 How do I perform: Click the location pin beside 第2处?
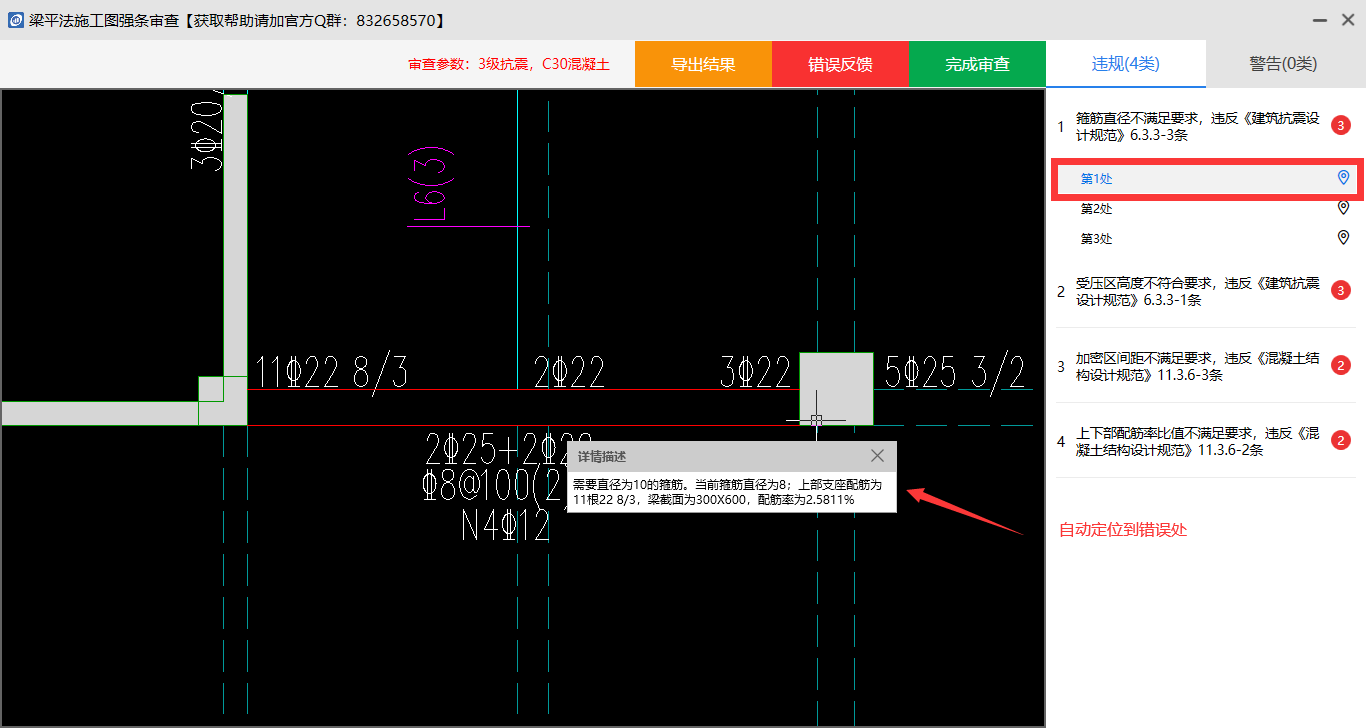[x=1343, y=208]
